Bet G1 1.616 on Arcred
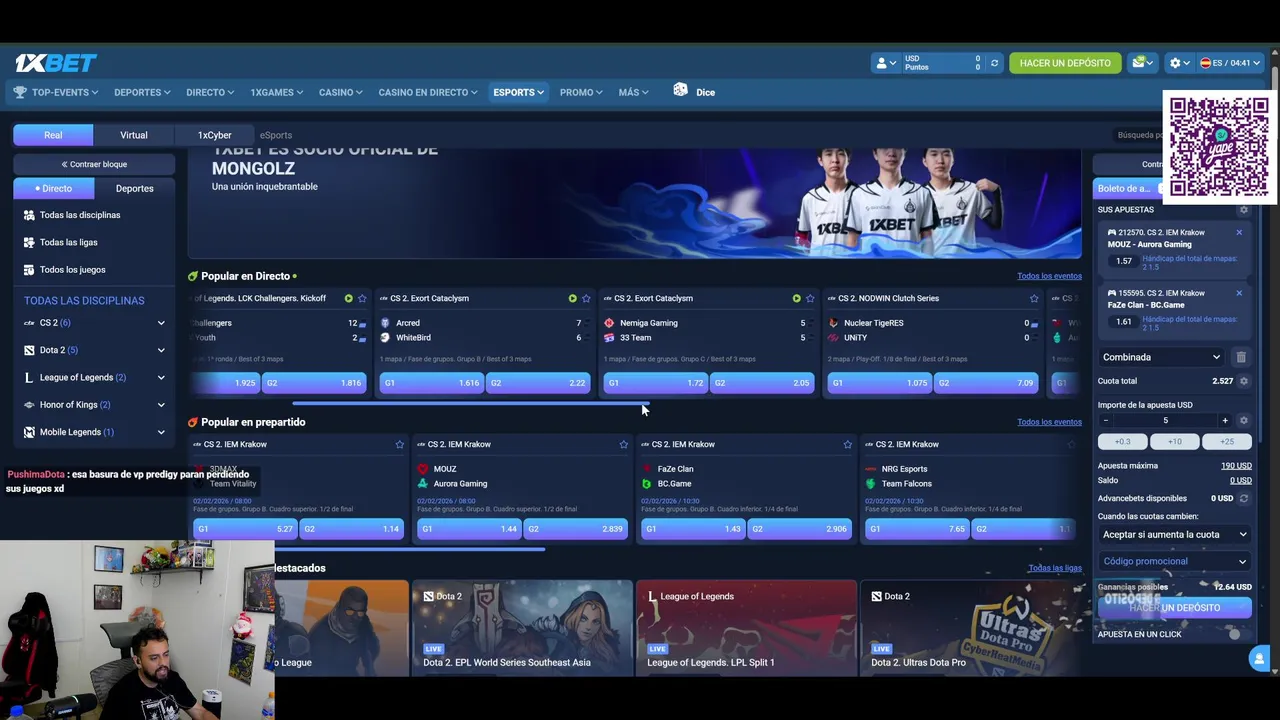 point(432,382)
